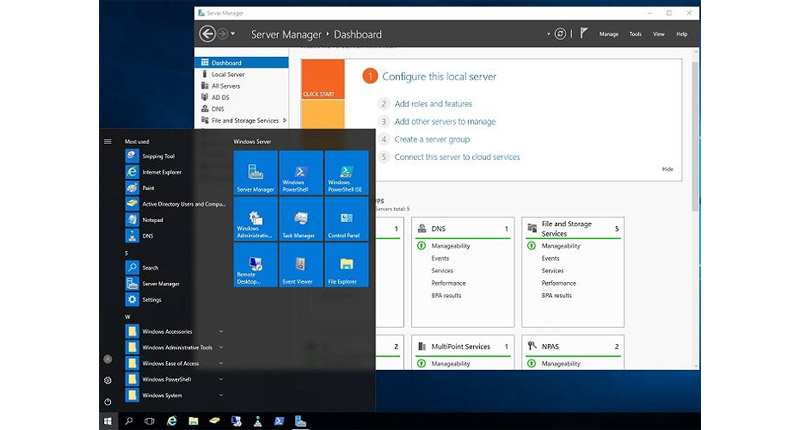800x430 pixels.
Task: Hide the Quick Start welcome panel
Action: [667, 169]
